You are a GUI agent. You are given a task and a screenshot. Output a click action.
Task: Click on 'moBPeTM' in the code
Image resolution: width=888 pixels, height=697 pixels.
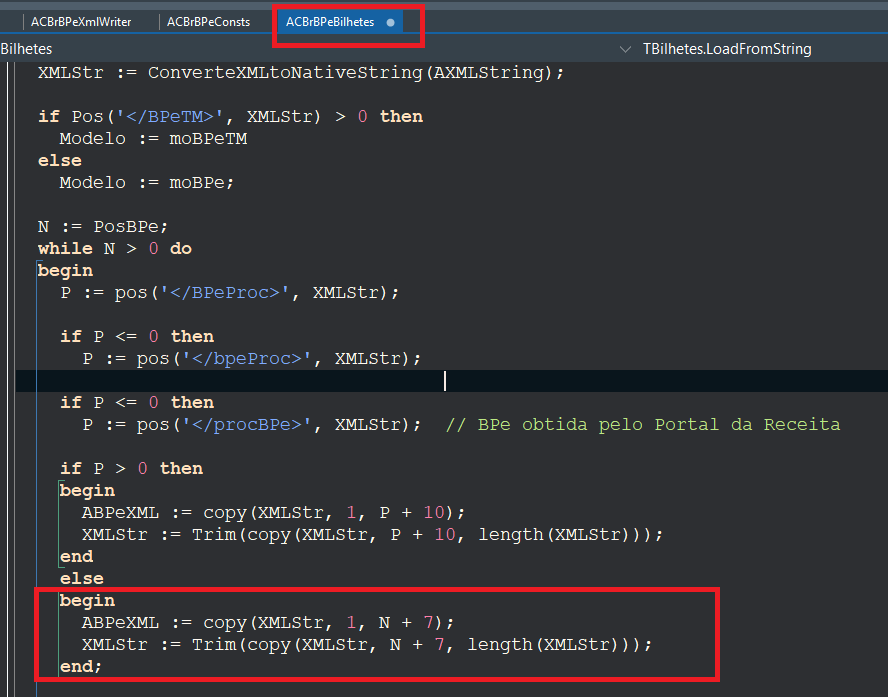coord(208,139)
